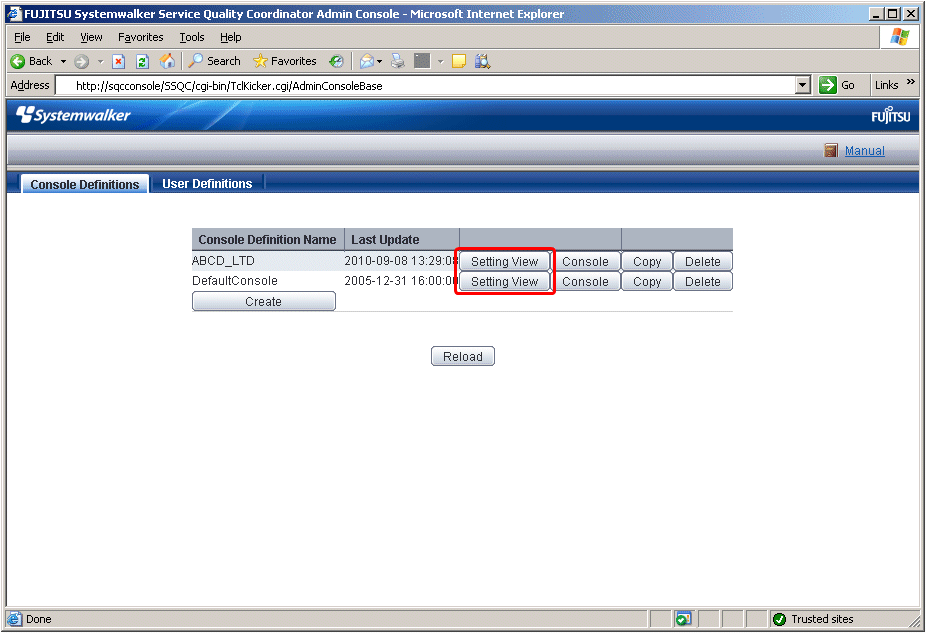Click the 2005-12-31 16:00 timestamp

(401, 281)
